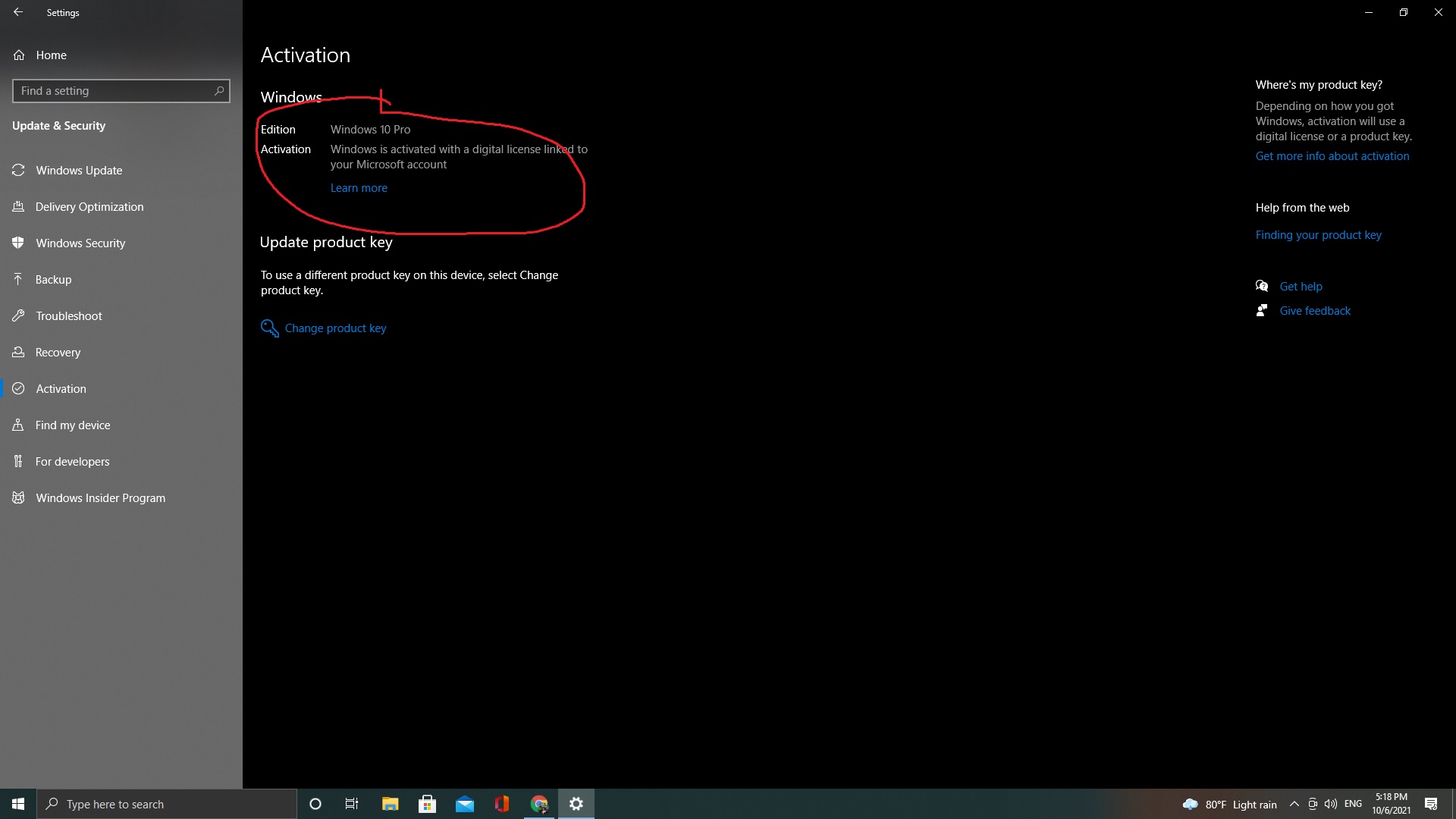Minimize the Settings window

click(x=1369, y=12)
